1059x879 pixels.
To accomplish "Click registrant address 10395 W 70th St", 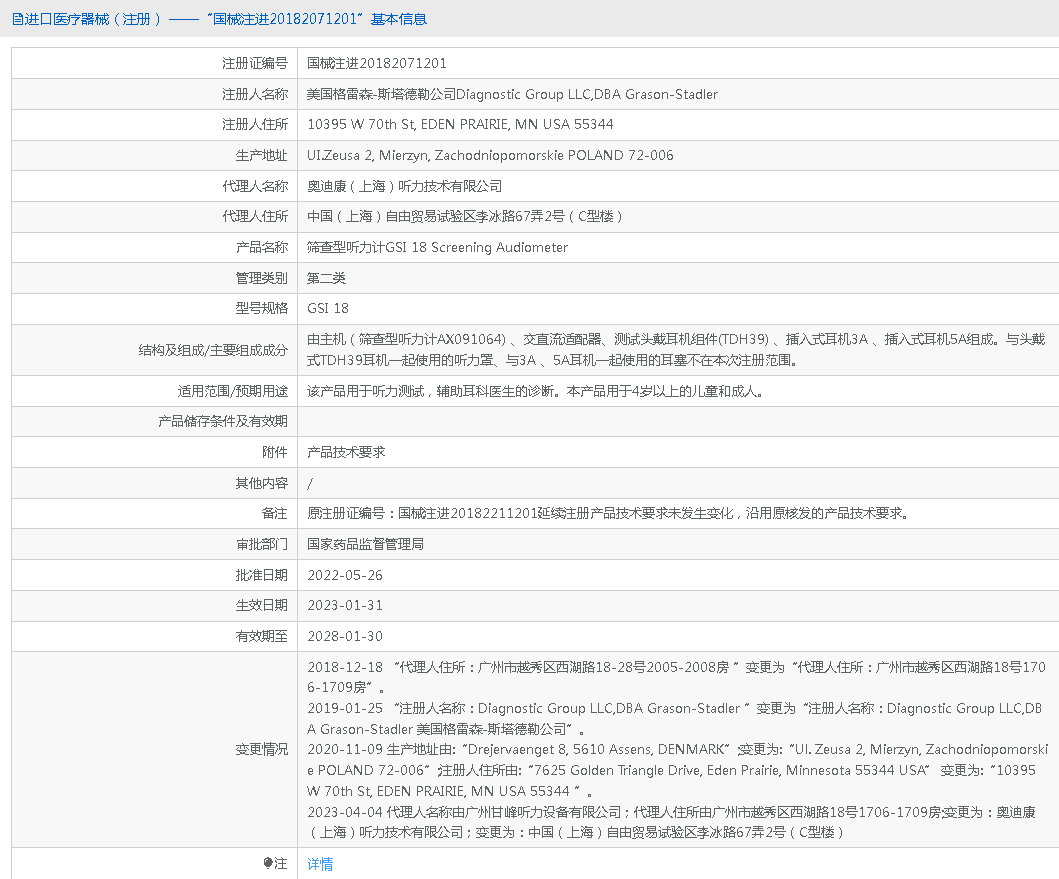I will [x=460, y=125].
